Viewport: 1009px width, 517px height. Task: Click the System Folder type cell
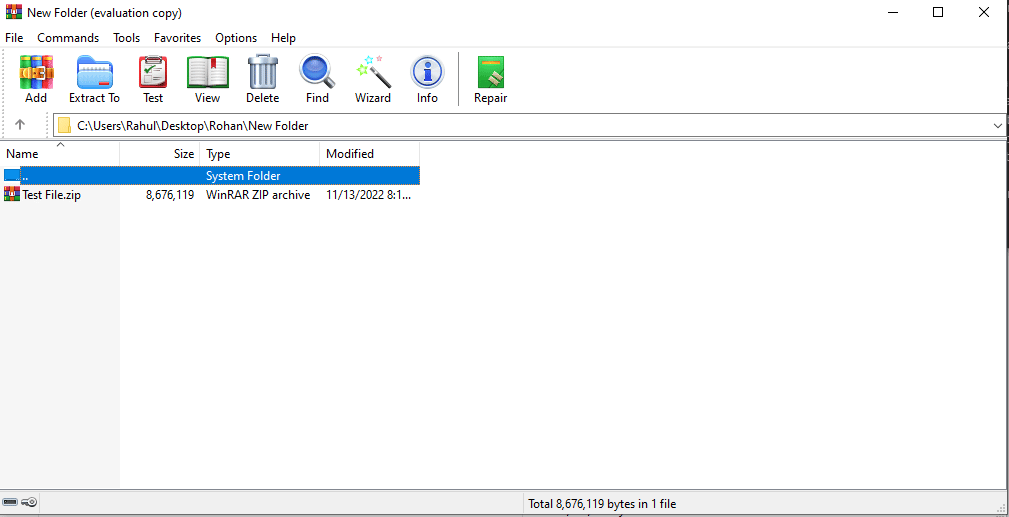(243, 176)
